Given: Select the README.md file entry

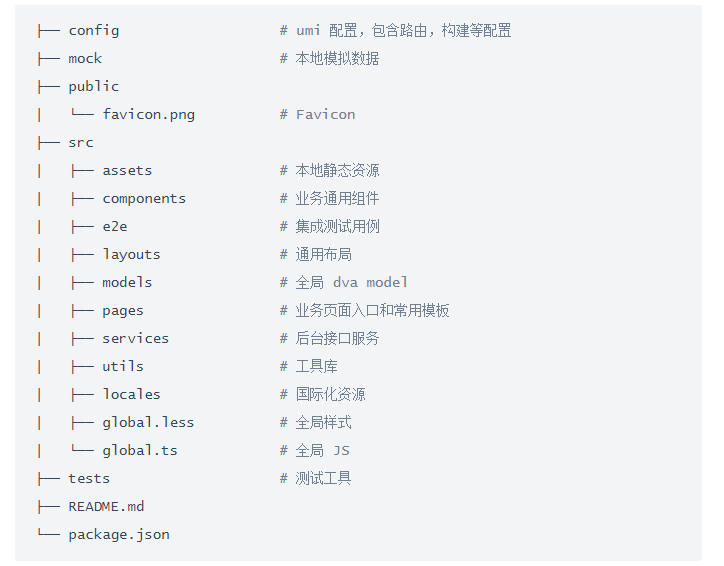Looking at the screenshot, I should click(106, 507).
